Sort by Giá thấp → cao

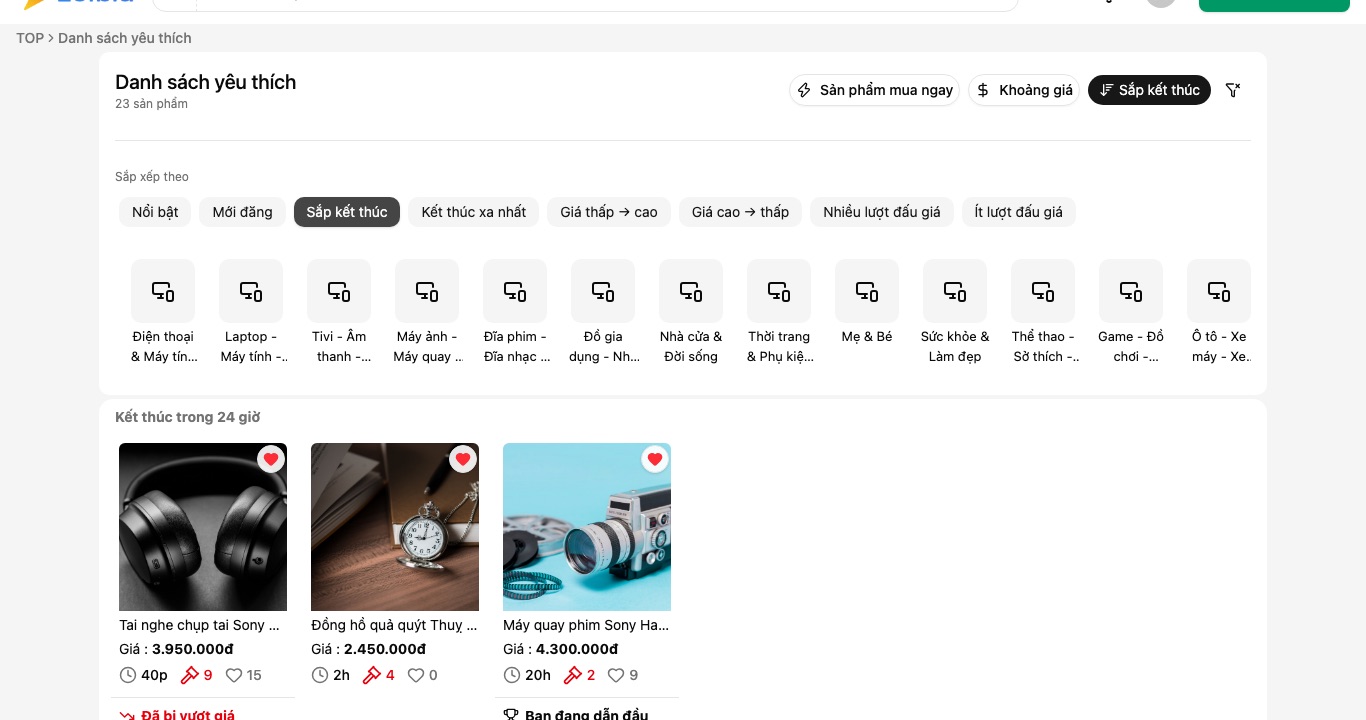click(609, 212)
